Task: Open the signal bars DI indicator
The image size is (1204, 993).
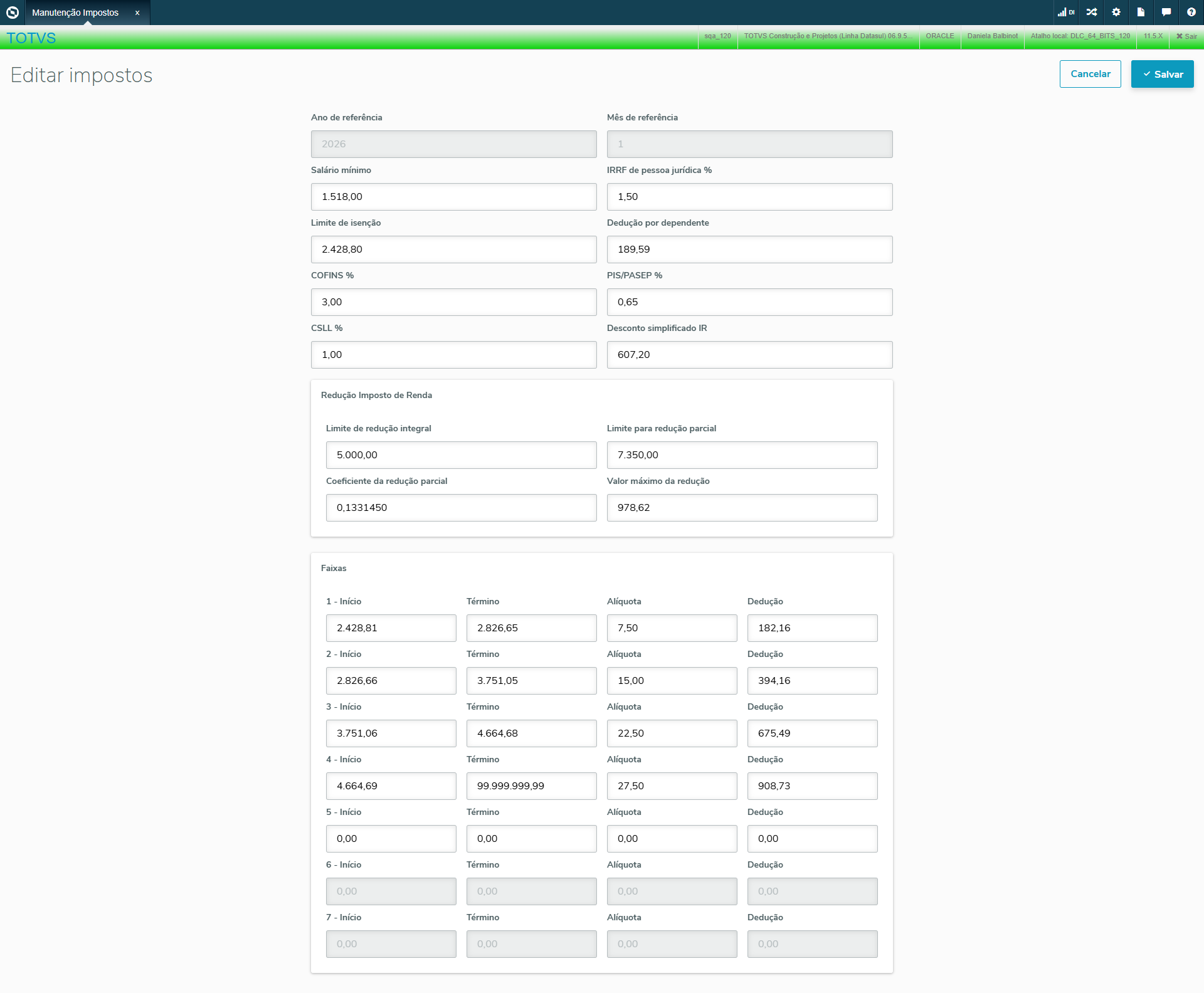Action: [x=1065, y=13]
